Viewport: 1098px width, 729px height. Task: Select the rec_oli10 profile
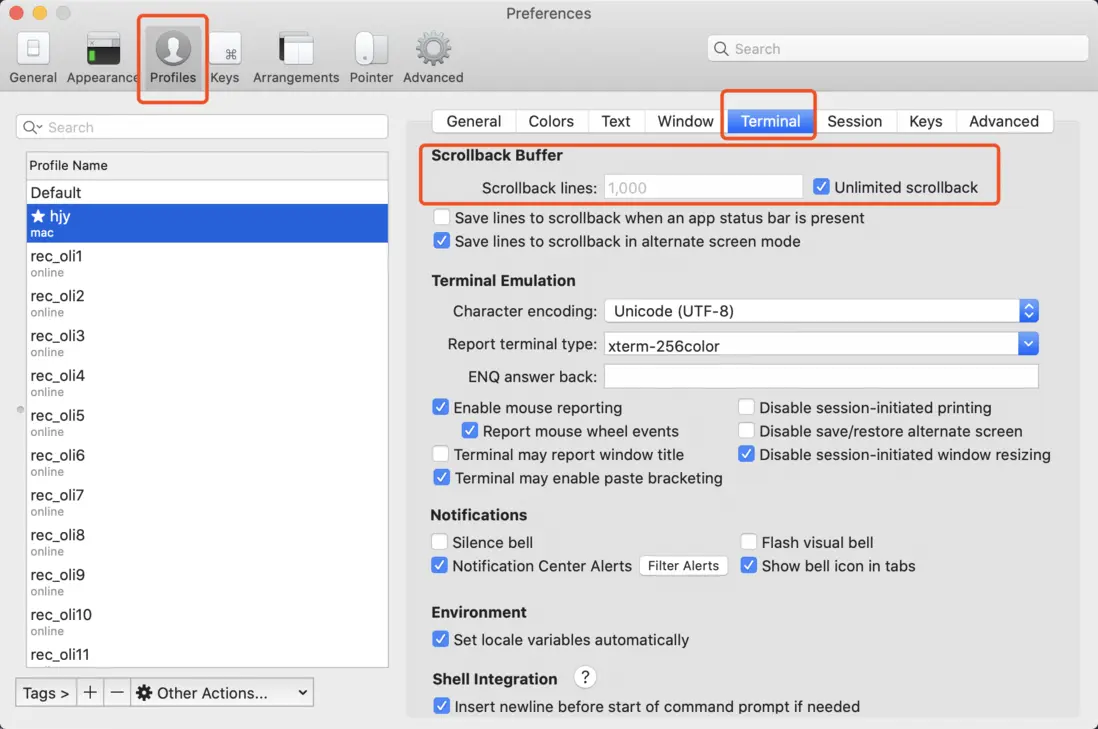click(x=207, y=623)
